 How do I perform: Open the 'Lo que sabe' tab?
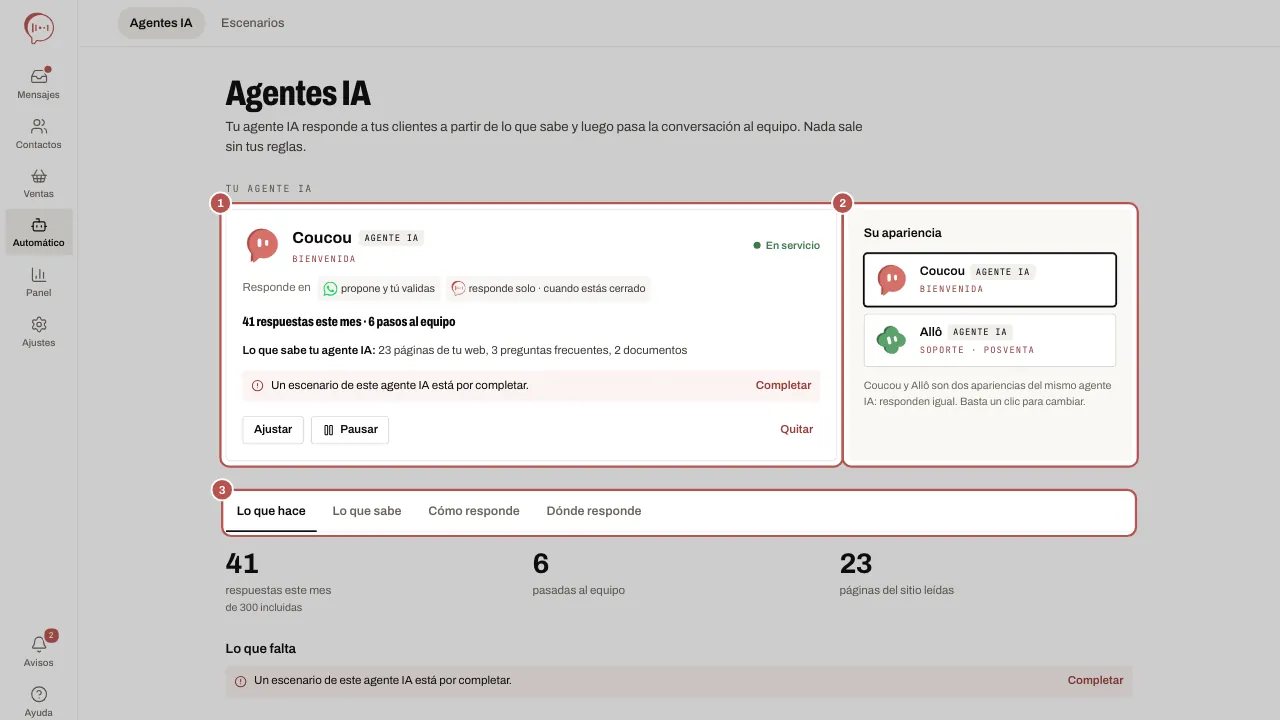pyautogui.click(x=367, y=511)
